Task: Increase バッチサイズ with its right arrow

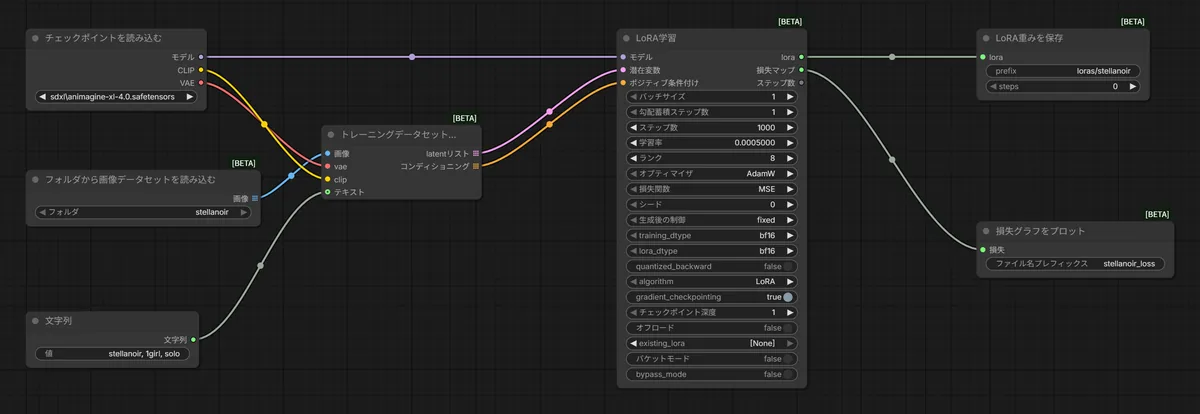Action: [x=791, y=97]
